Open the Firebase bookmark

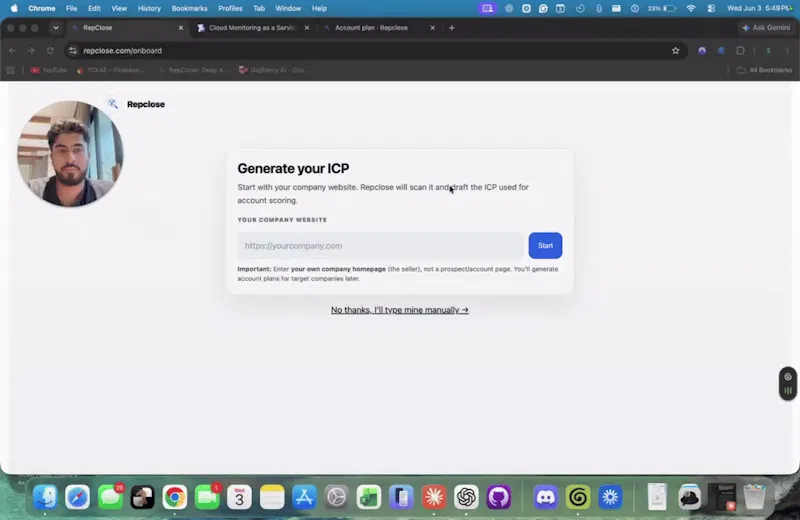110,70
